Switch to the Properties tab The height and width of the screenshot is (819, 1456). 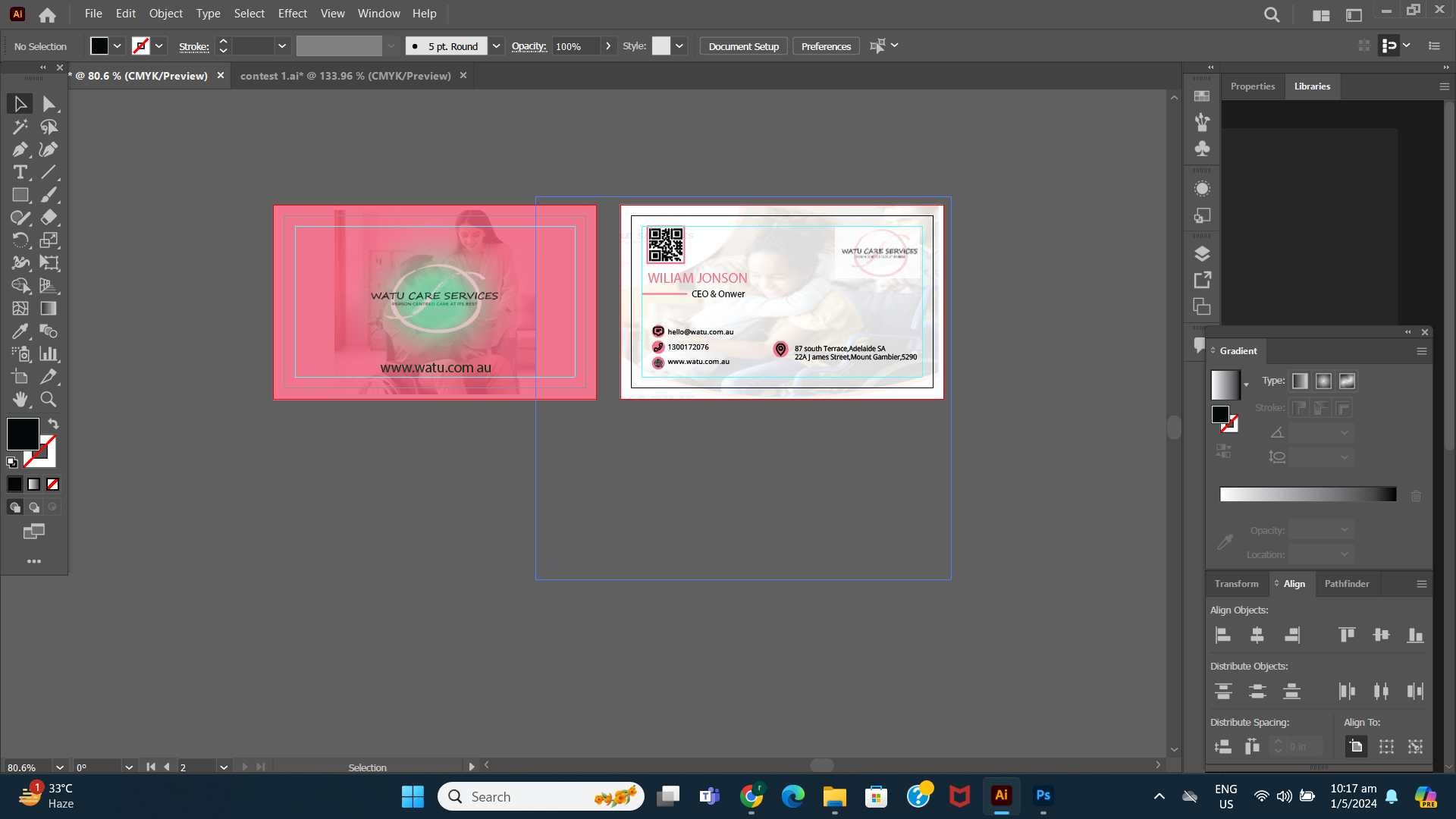pyautogui.click(x=1253, y=86)
